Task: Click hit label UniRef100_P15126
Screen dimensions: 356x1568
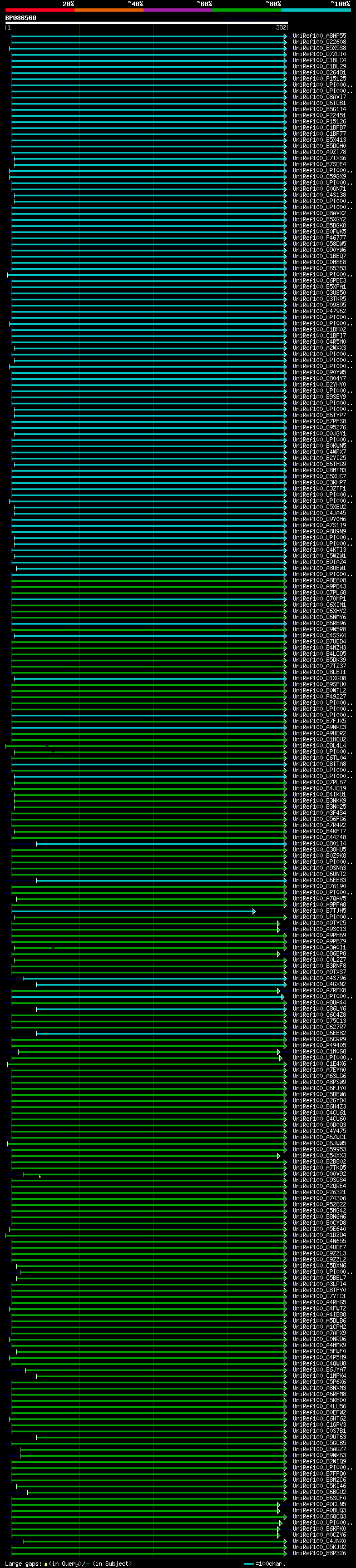Action: coord(319,122)
